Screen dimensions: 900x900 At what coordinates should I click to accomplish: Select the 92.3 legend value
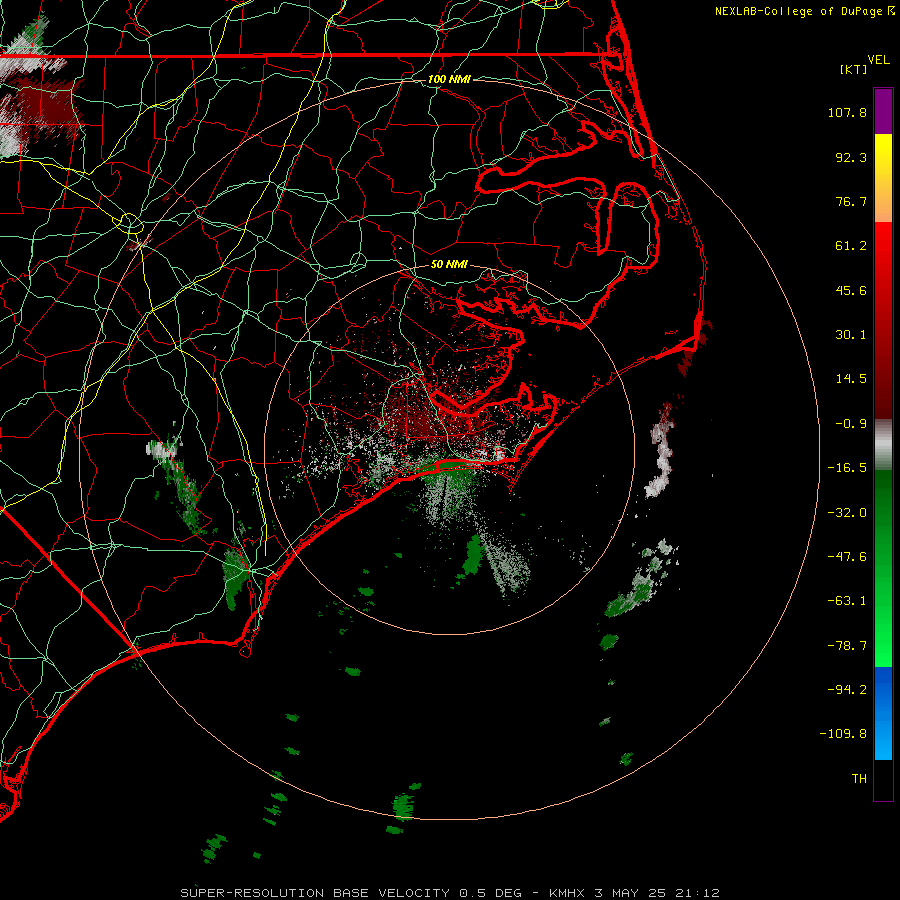coord(851,157)
